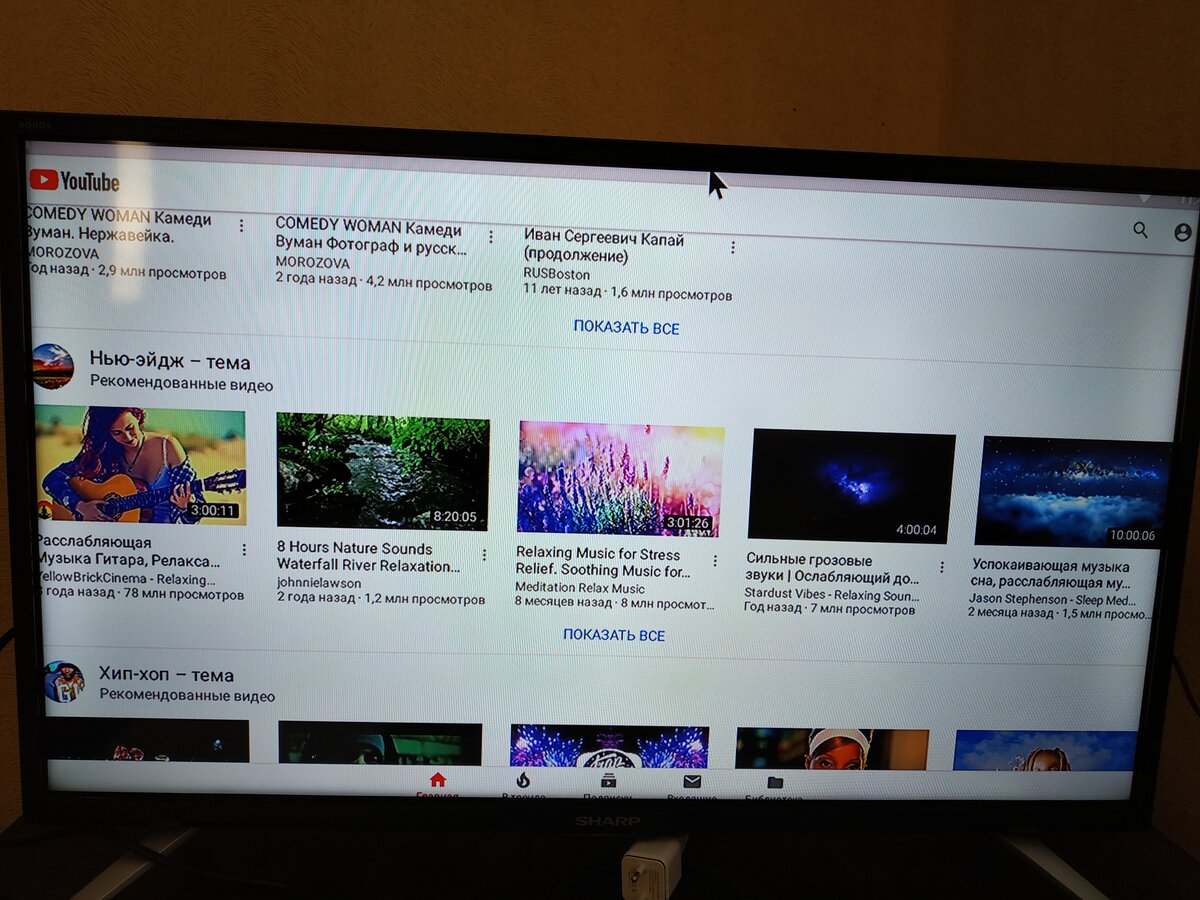
Task: Play hip-hop thumbnail with white headband woman
Action: (832, 748)
